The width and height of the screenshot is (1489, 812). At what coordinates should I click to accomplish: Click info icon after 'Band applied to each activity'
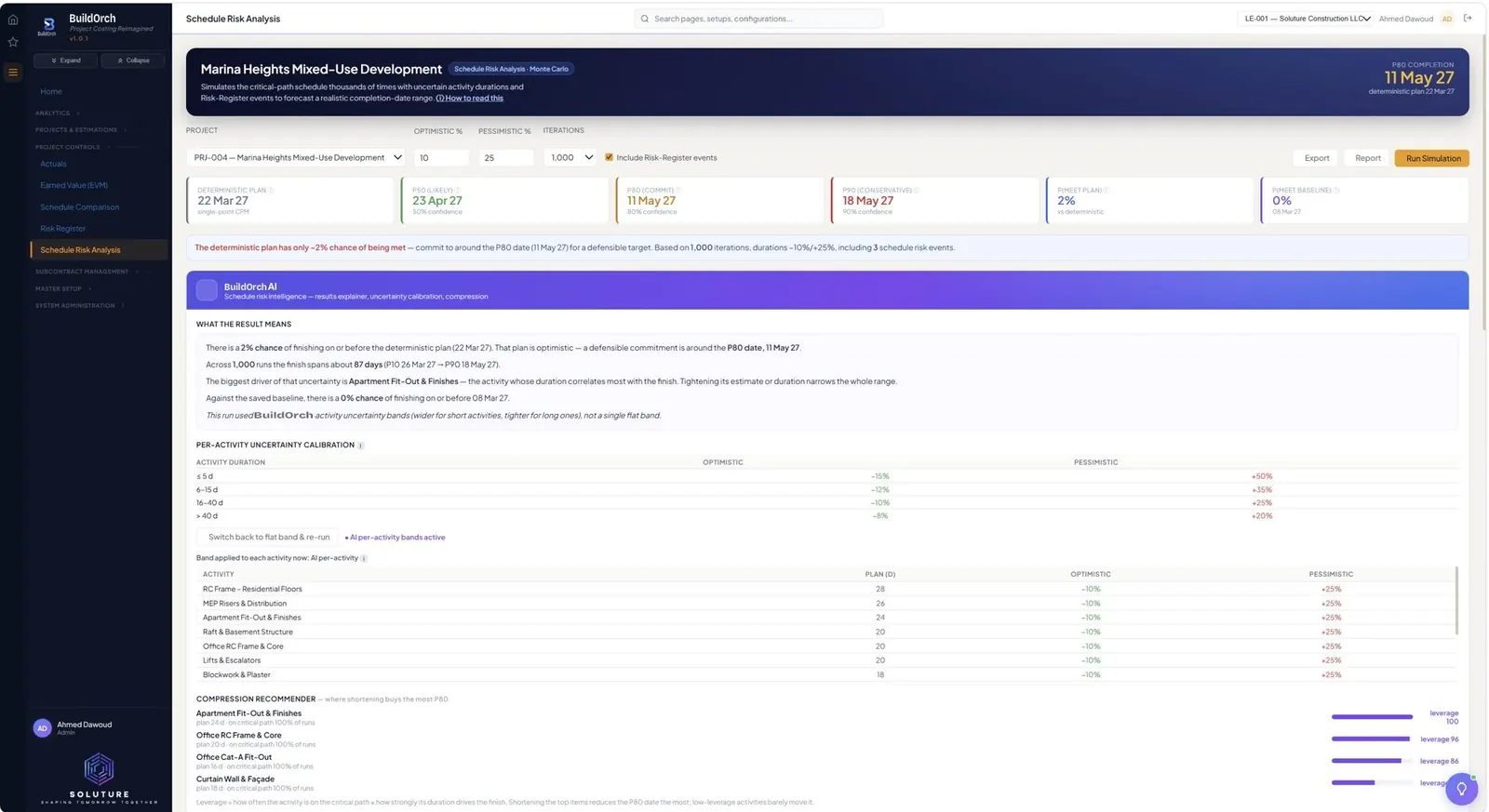click(x=364, y=558)
